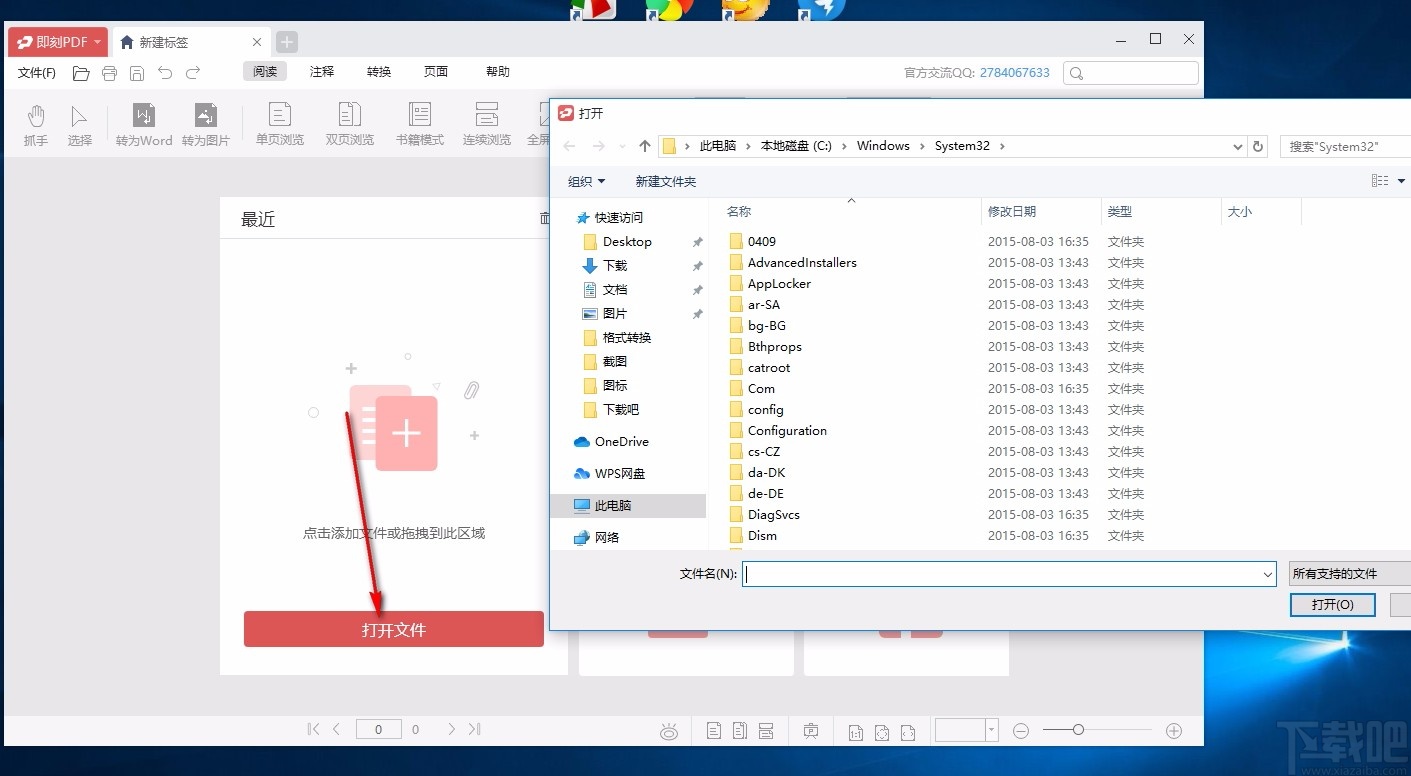Open the 组织 dropdown in the dialog
The image size is (1411, 776).
586,181
